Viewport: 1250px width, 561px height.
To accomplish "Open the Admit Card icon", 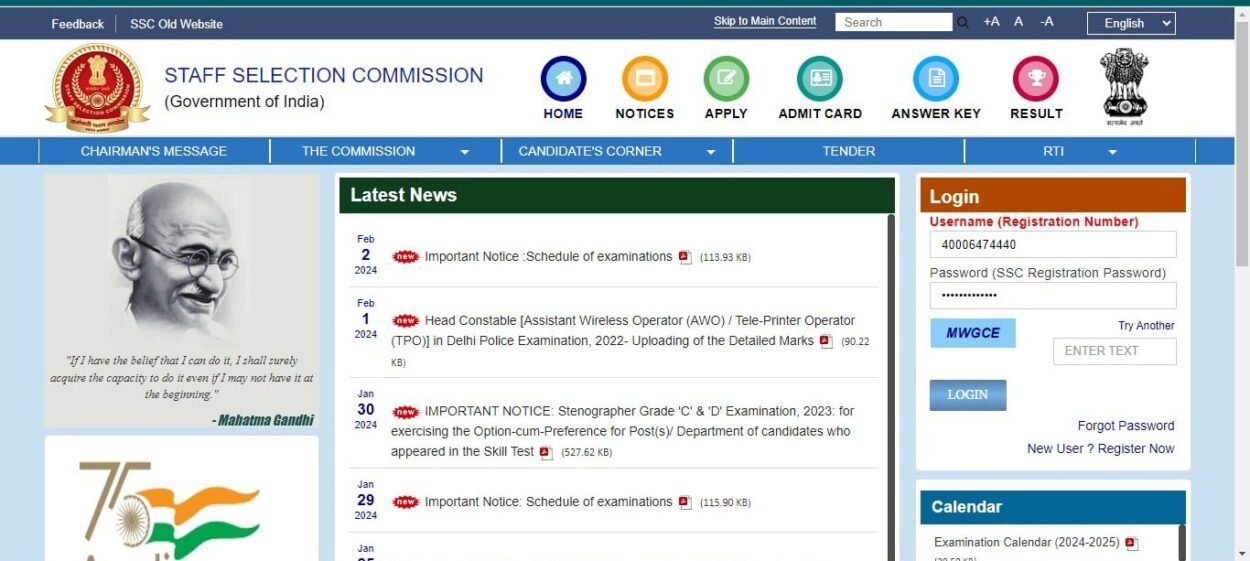I will click(820, 79).
